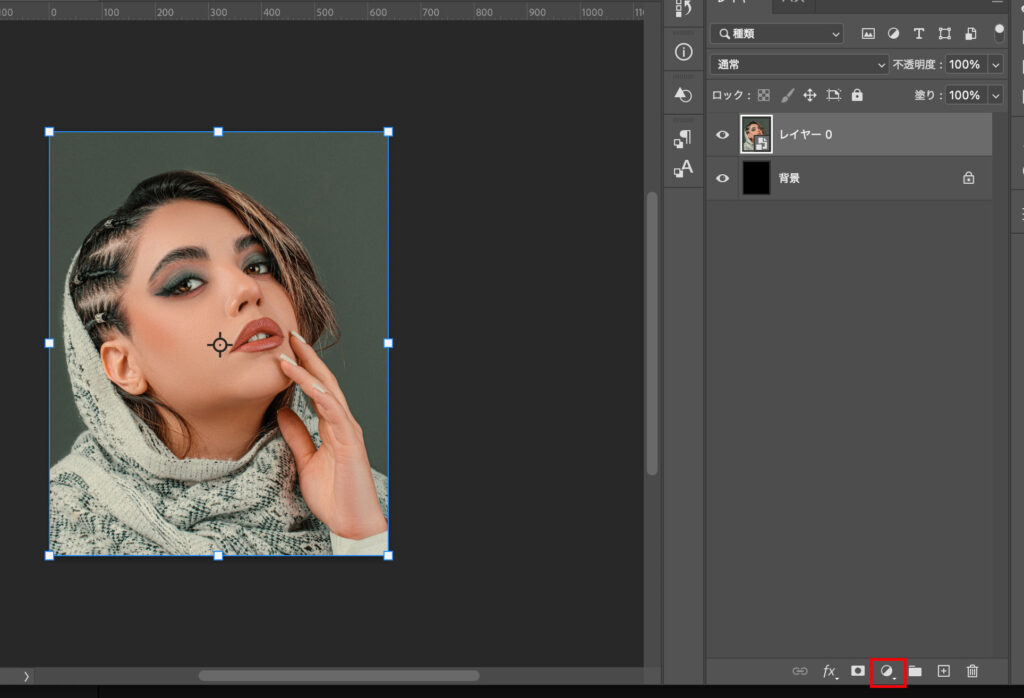Toggle visibility of 背景 layer

tap(723, 178)
